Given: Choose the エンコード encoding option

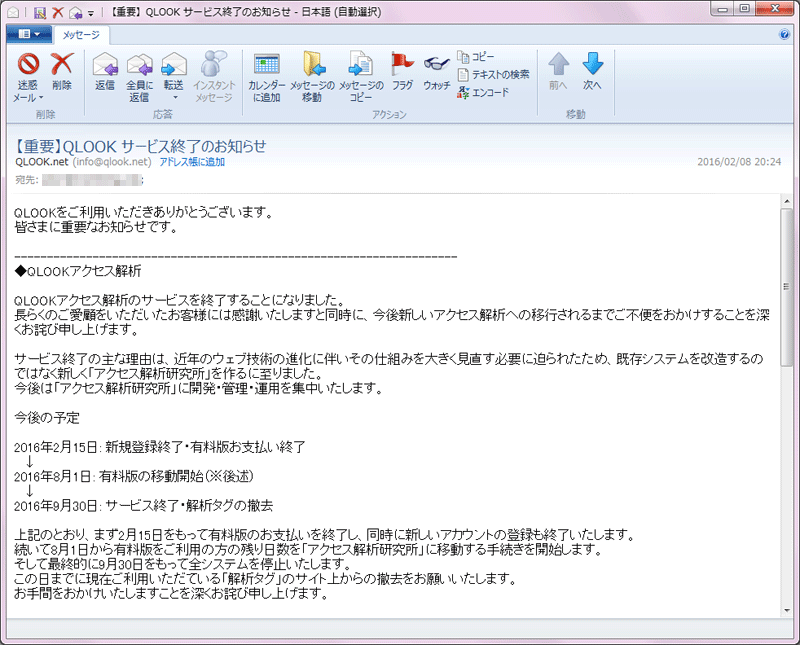Looking at the screenshot, I should click(483, 92).
